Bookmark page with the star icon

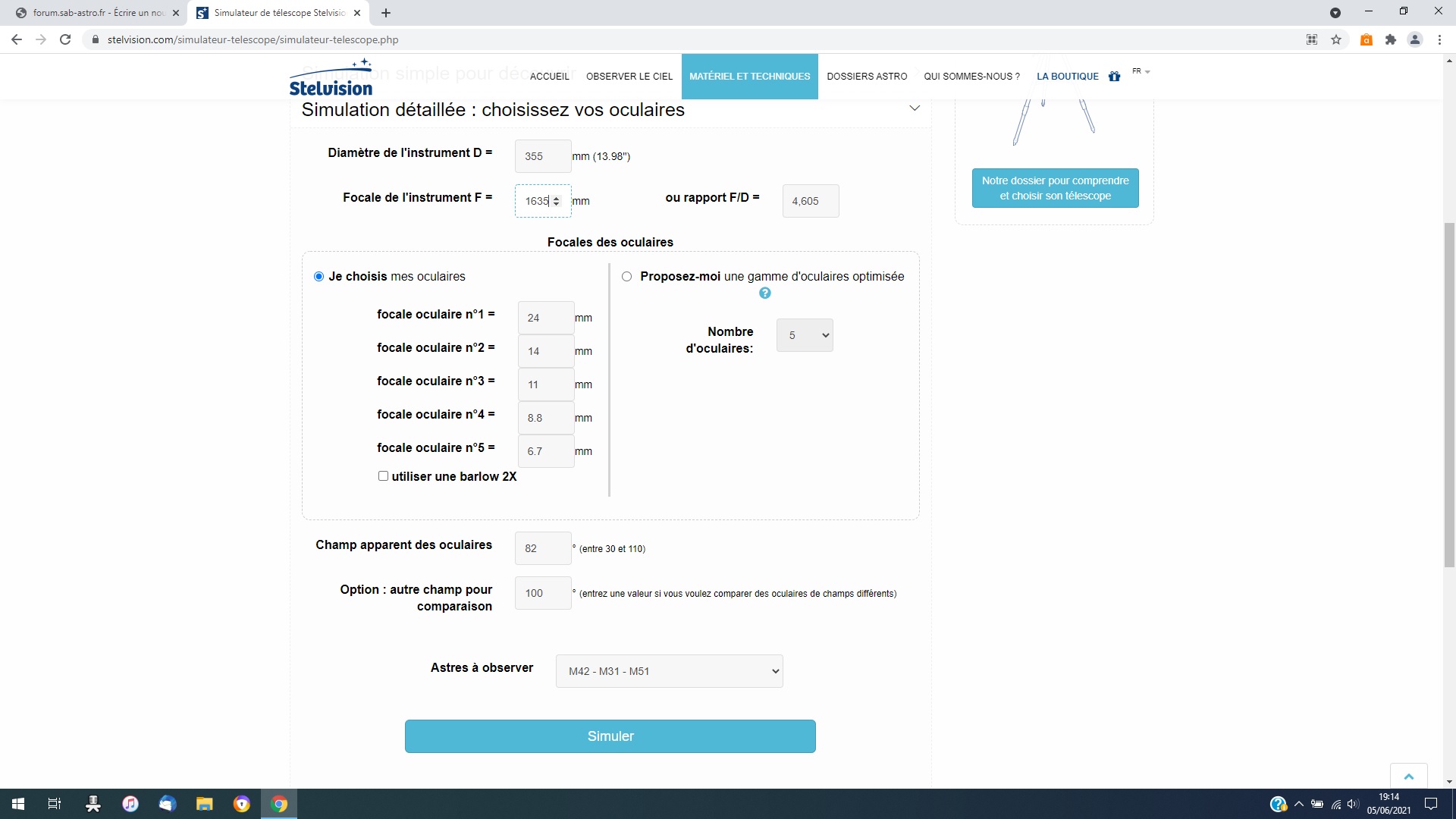[1336, 39]
